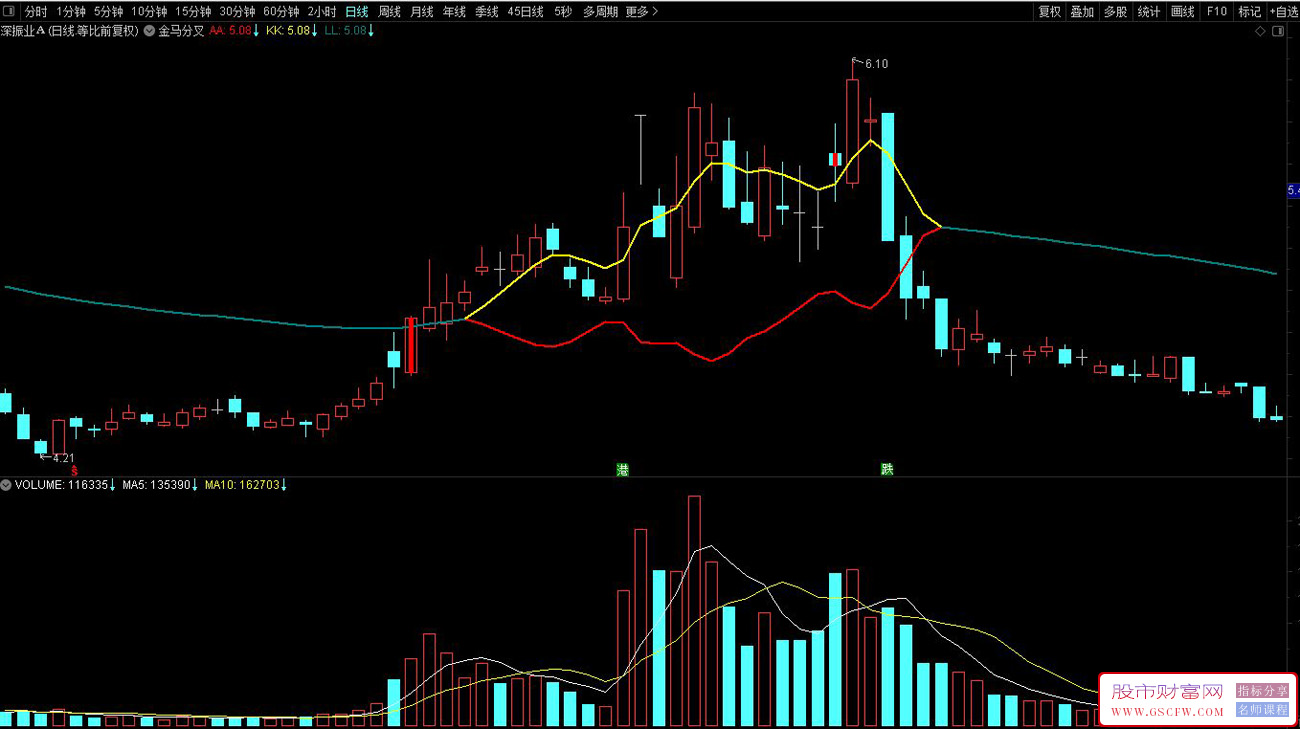1300x729 pixels.
Task: Select the 5分钟 period
Action: (108, 12)
